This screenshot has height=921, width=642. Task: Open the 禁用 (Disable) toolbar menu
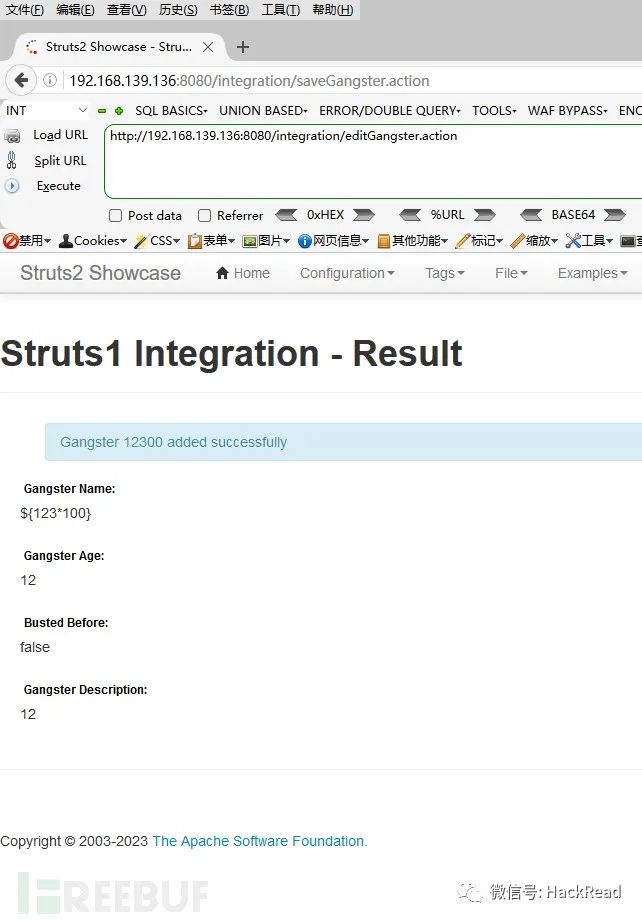click(x=27, y=241)
